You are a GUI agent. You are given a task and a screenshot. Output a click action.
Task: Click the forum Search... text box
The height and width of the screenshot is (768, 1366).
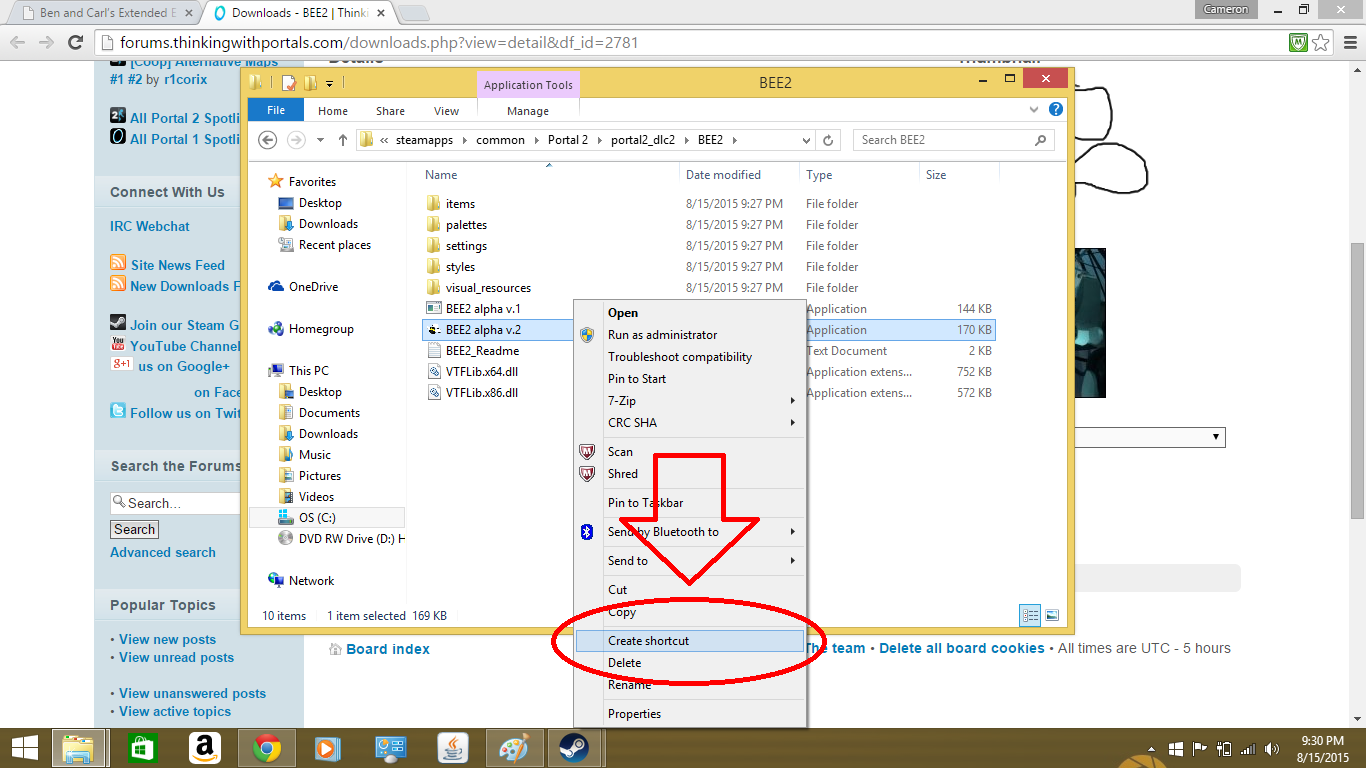176,503
